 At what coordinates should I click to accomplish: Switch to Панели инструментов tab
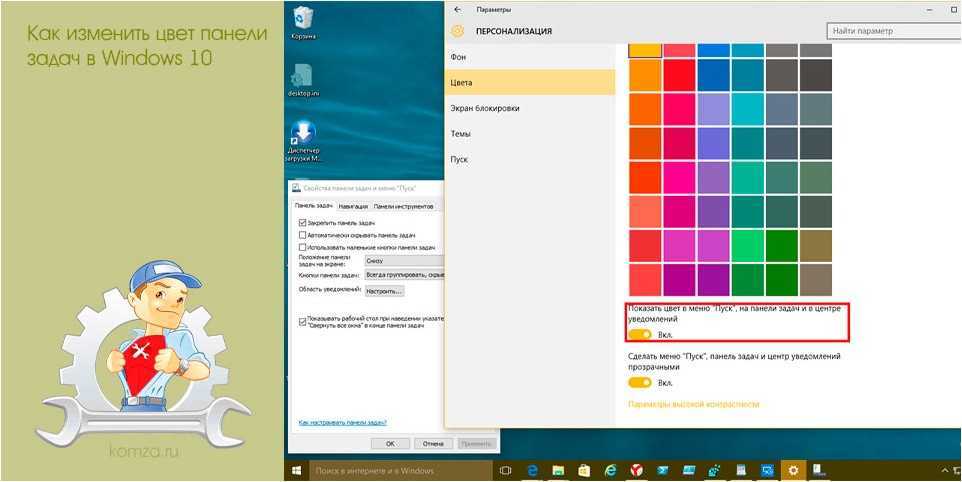tap(403, 207)
